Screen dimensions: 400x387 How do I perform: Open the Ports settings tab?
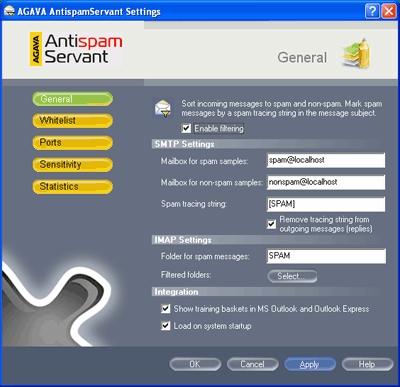73,143
